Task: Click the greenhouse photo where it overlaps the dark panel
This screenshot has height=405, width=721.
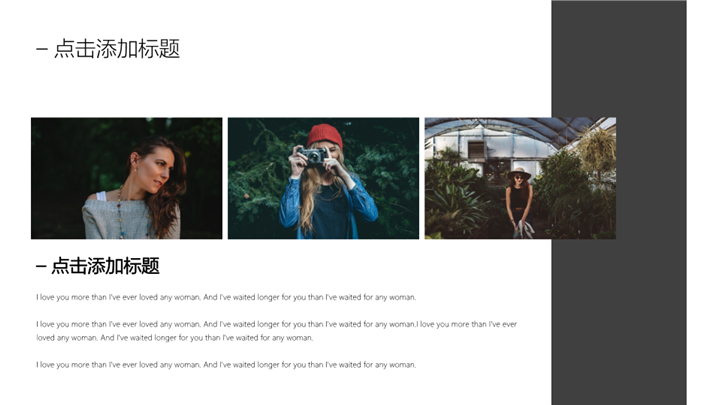Action: click(x=584, y=178)
